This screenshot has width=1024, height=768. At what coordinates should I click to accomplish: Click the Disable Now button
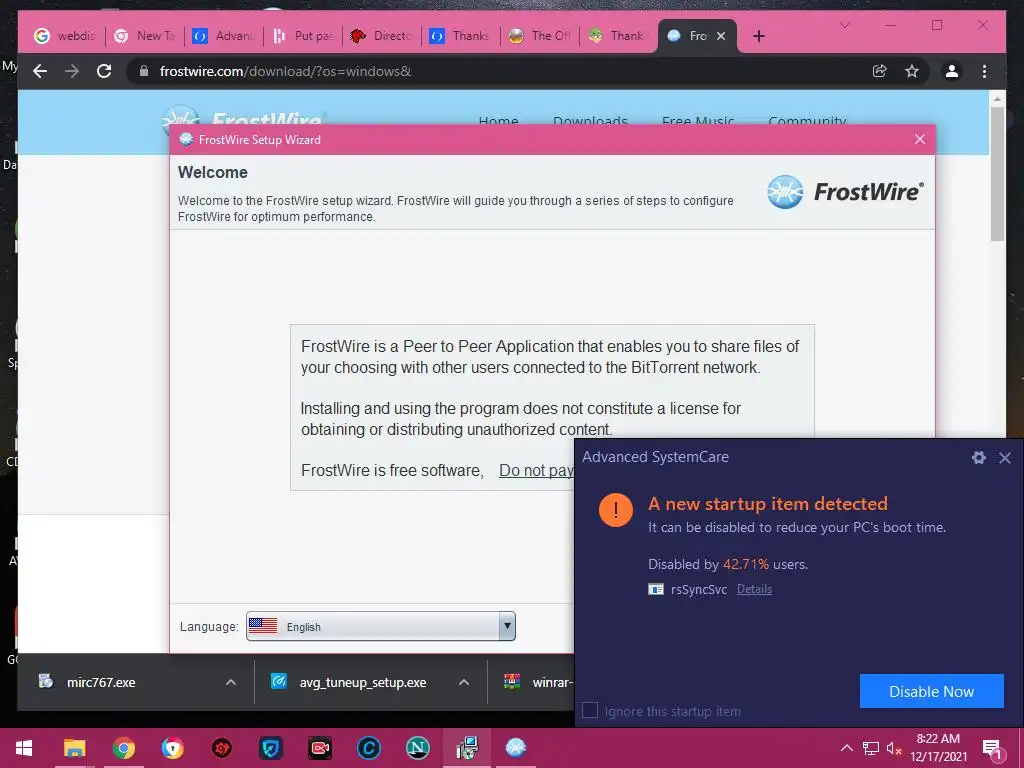tap(931, 691)
